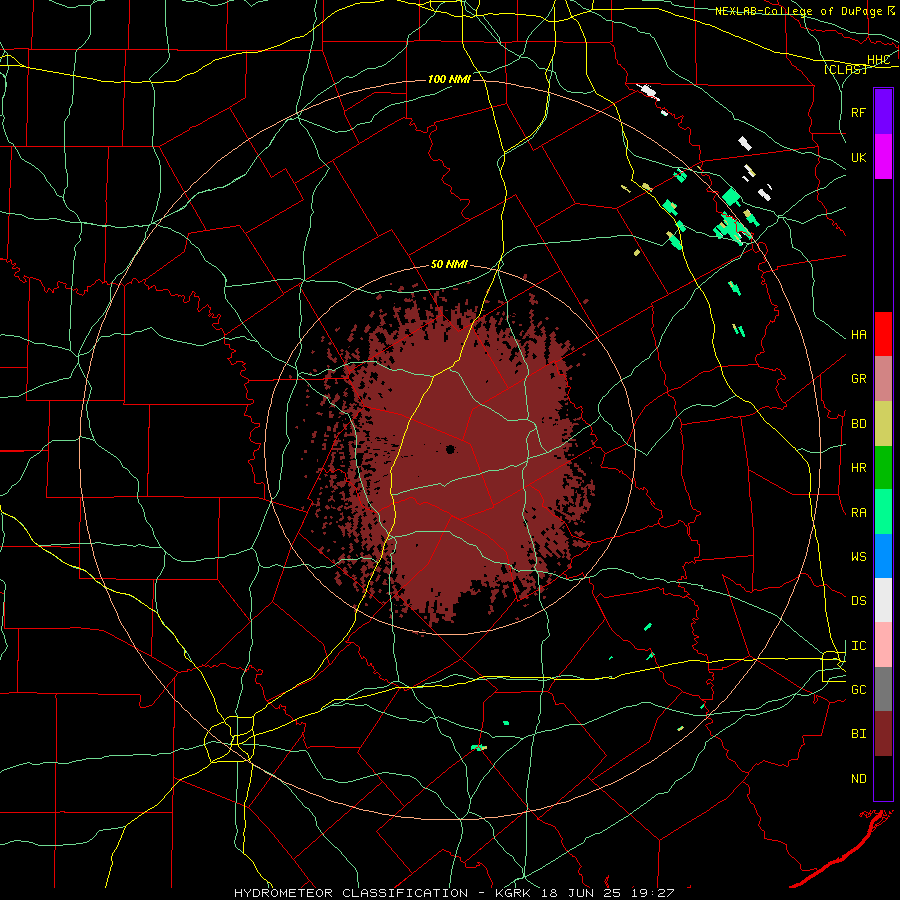Click the RA mint-green legend swatch
This screenshot has width=900, height=900.
883,512
